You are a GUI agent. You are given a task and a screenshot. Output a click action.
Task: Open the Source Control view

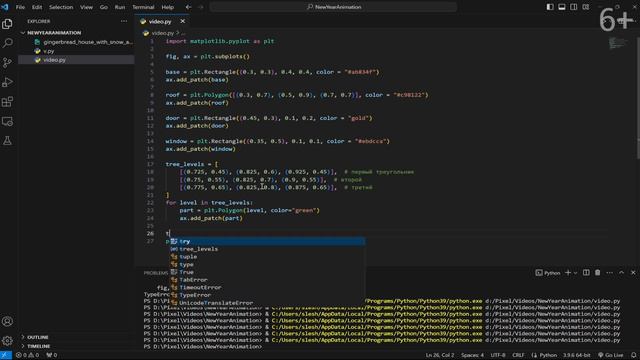coord(7,62)
